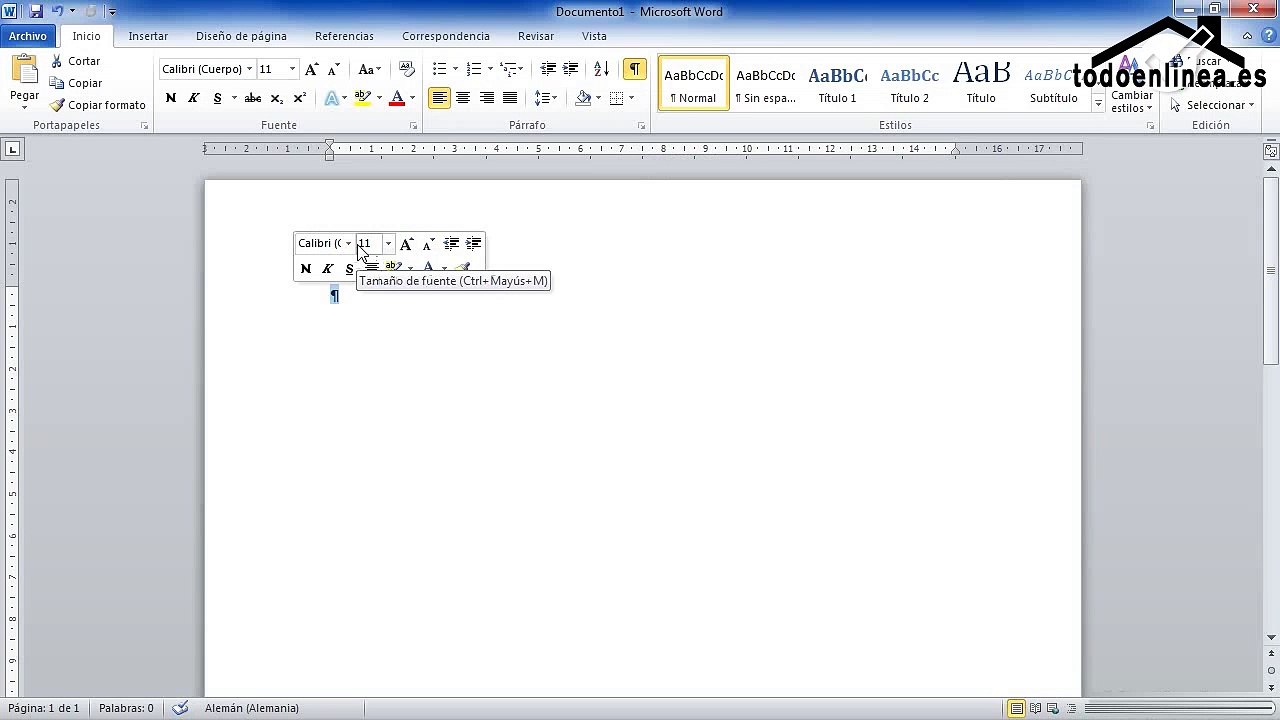Image resolution: width=1280 pixels, height=720 pixels.
Task: Switch to the Diseño de página tab
Action: (241, 36)
